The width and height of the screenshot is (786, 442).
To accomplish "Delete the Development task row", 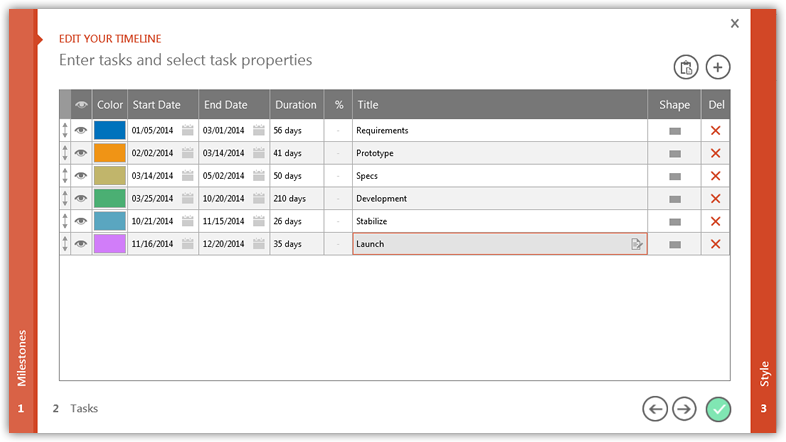I will tap(715, 199).
